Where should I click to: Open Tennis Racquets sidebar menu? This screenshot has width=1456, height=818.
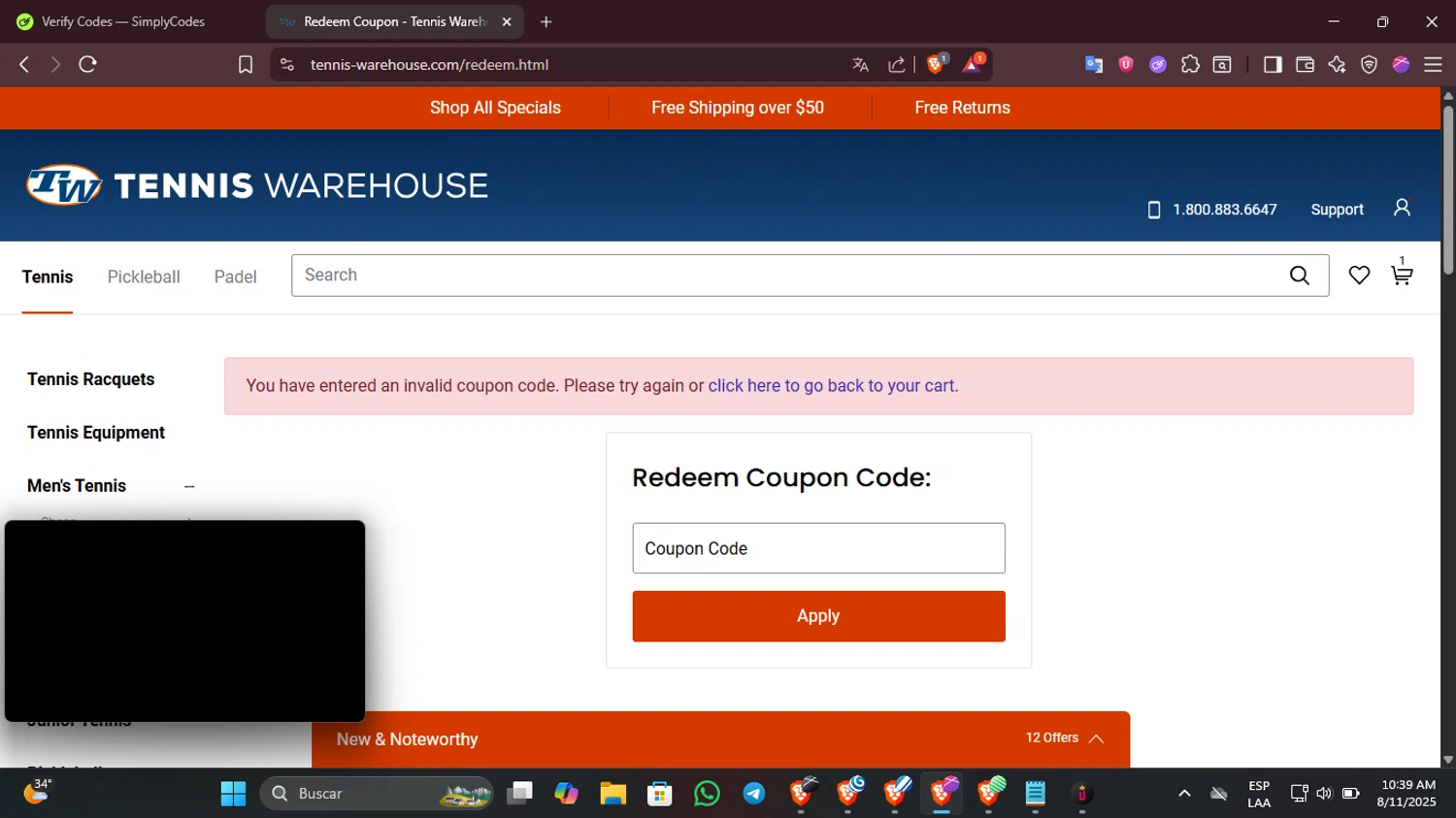pyautogui.click(x=91, y=379)
